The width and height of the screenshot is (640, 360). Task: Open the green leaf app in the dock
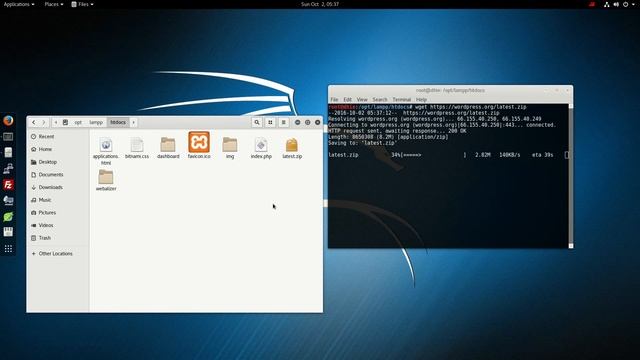coord(8,217)
